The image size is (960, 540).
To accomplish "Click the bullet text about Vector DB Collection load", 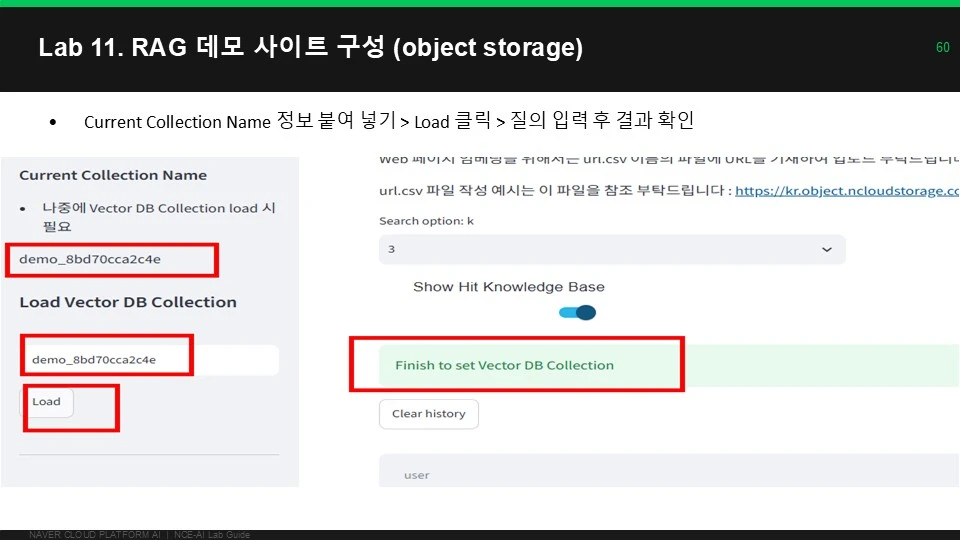I will pos(159,217).
